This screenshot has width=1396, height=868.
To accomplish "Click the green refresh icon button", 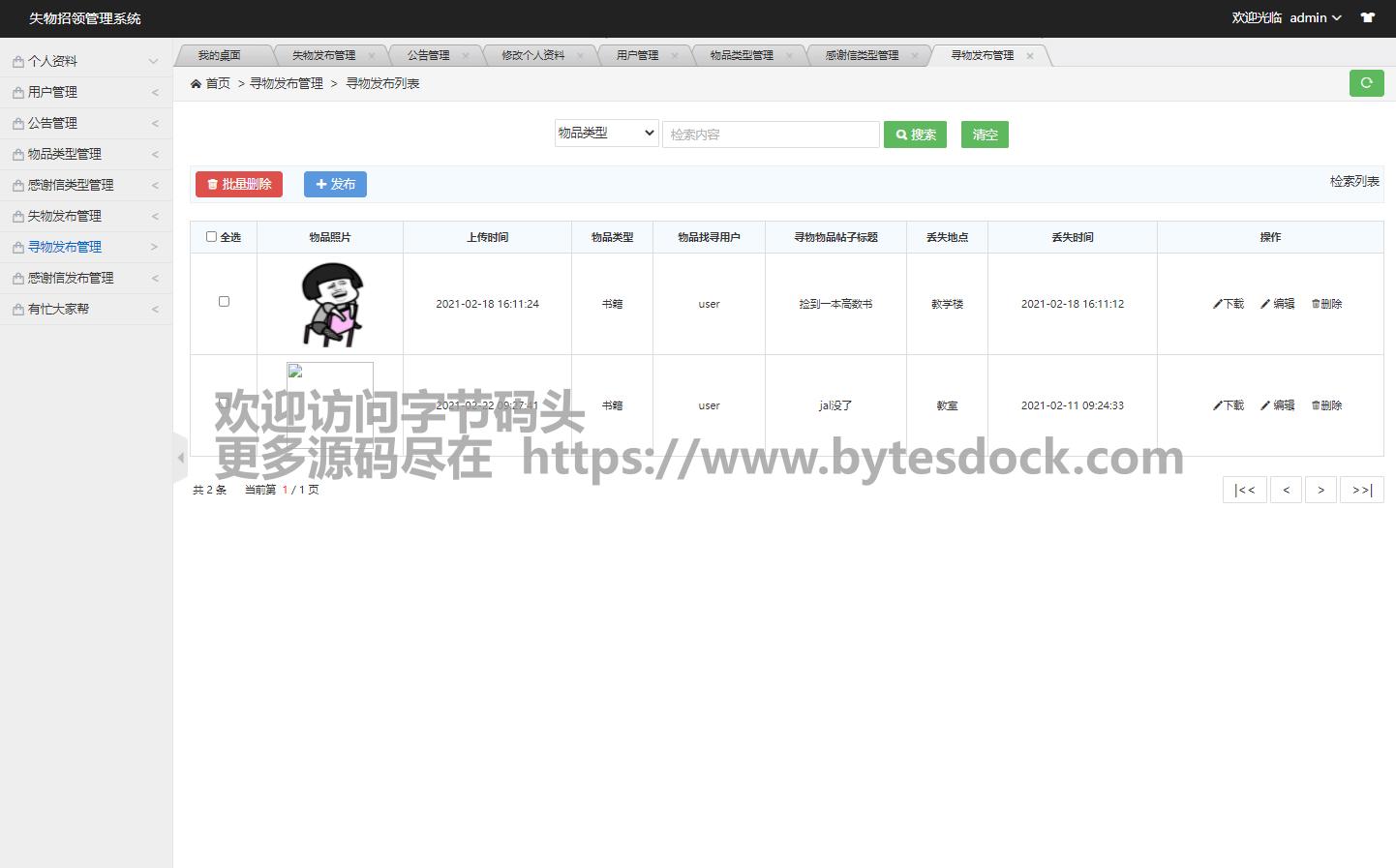I will coord(1366,83).
